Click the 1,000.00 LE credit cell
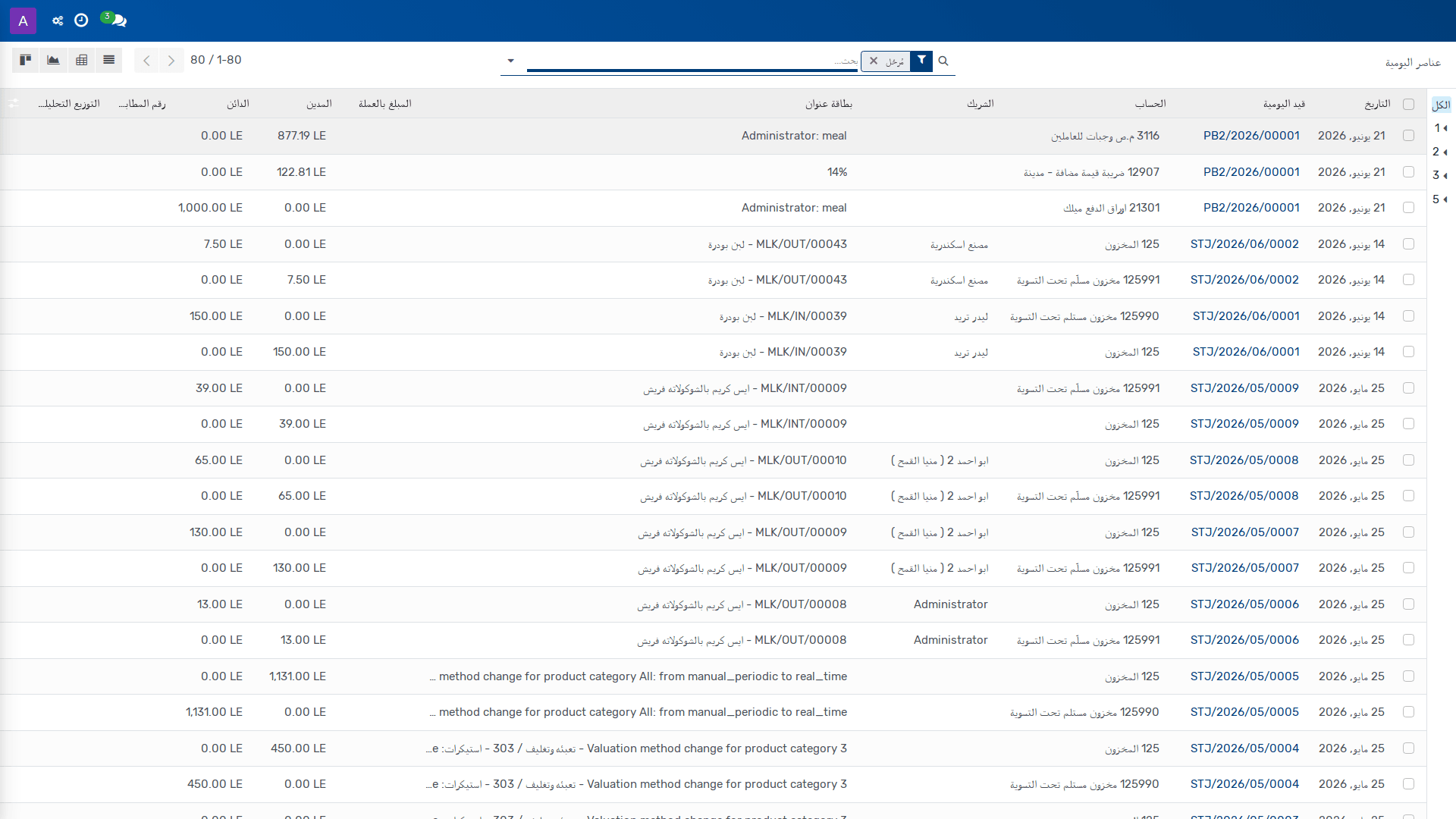This screenshot has width=1456, height=819. [210, 208]
